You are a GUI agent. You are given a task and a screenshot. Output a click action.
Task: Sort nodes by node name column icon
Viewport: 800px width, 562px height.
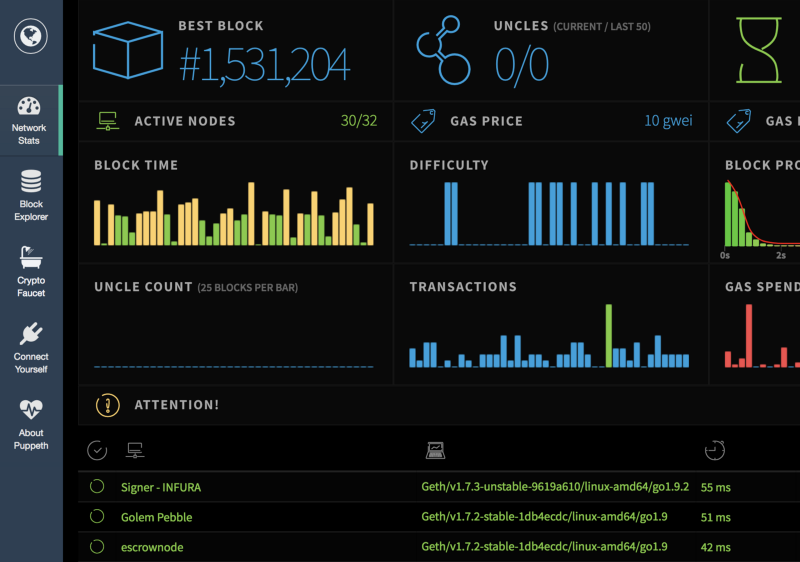tap(135, 451)
